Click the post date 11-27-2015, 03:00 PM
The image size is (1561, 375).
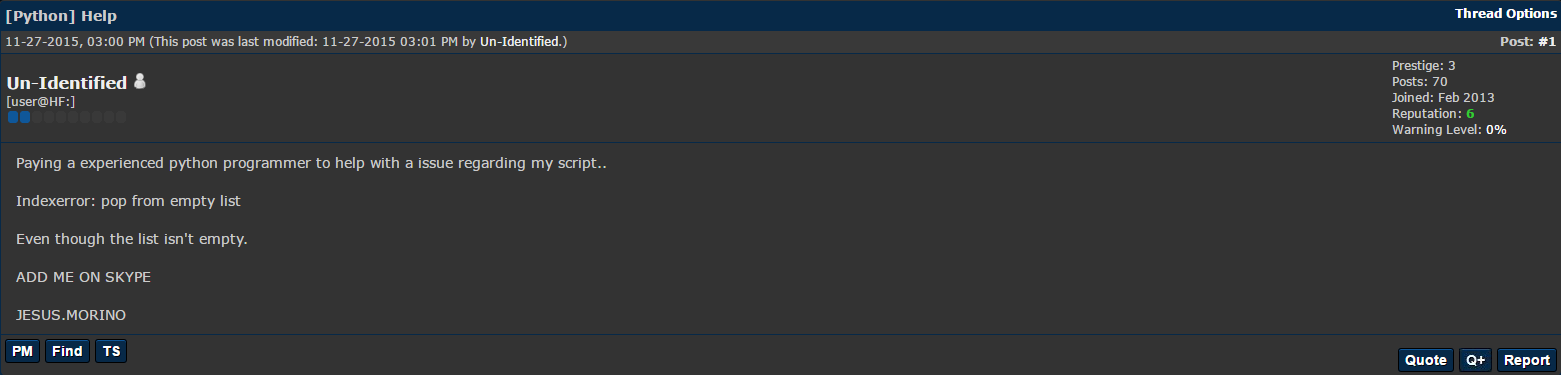click(x=75, y=42)
